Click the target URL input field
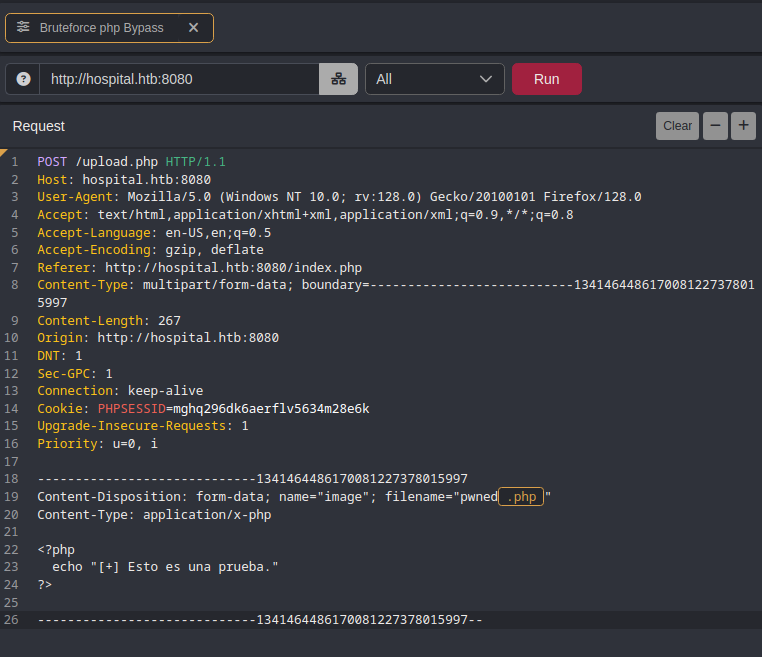 click(x=179, y=79)
